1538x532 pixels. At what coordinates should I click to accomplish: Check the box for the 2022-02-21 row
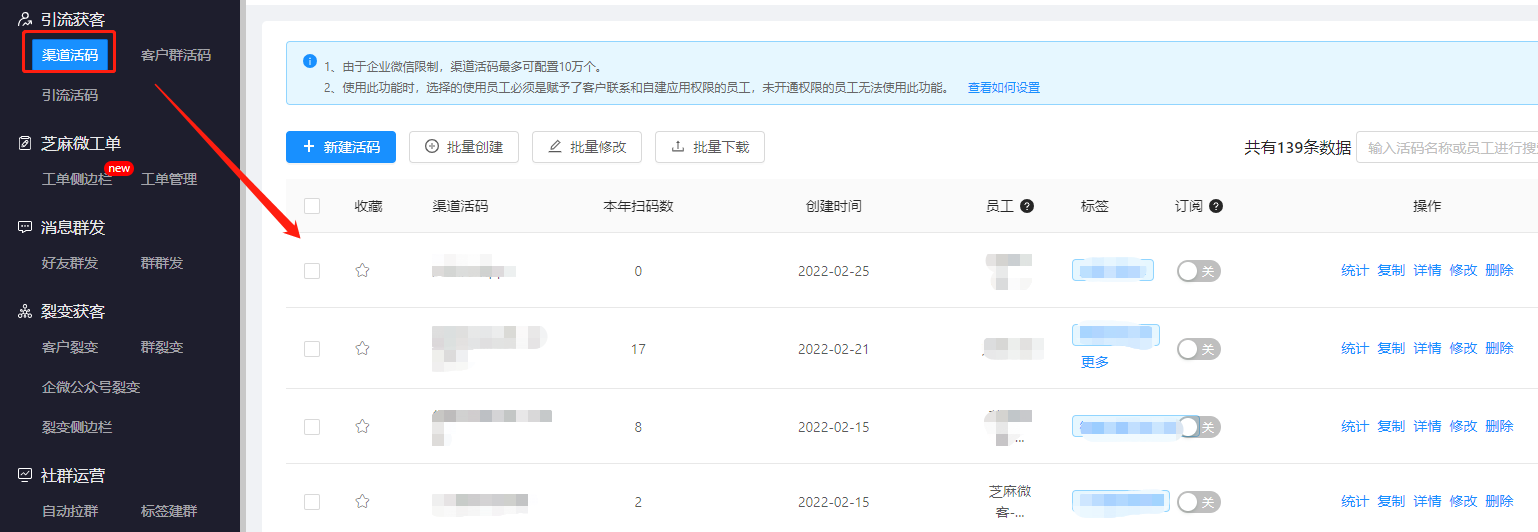[312, 348]
